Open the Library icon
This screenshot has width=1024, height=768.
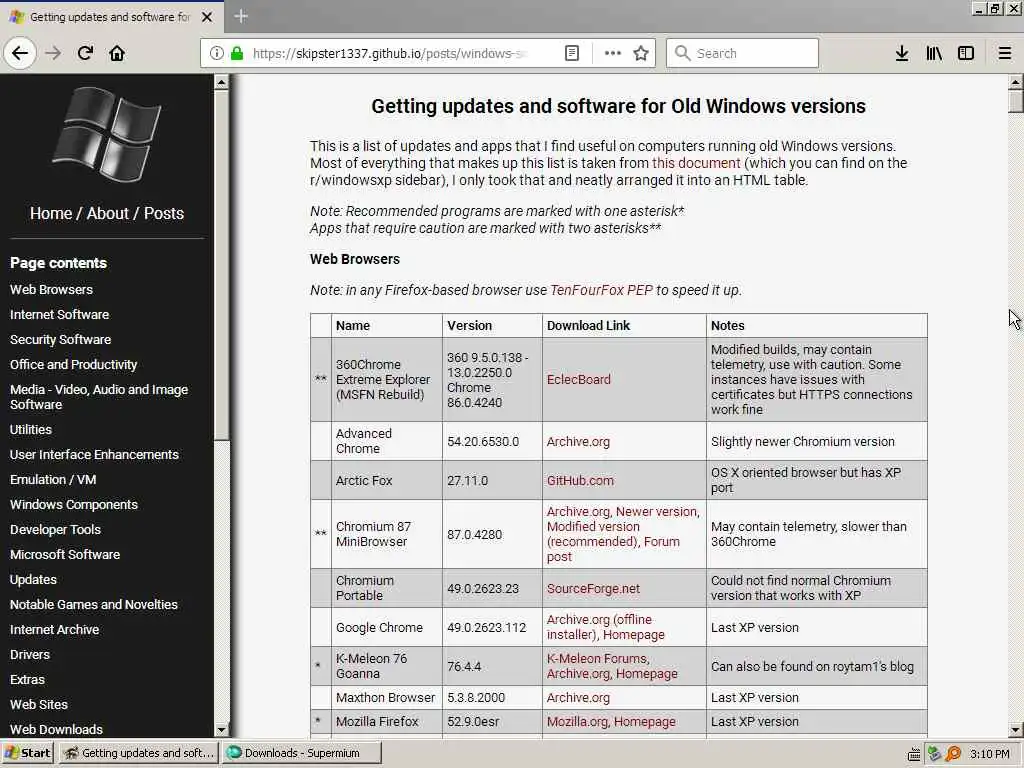point(934,54)
